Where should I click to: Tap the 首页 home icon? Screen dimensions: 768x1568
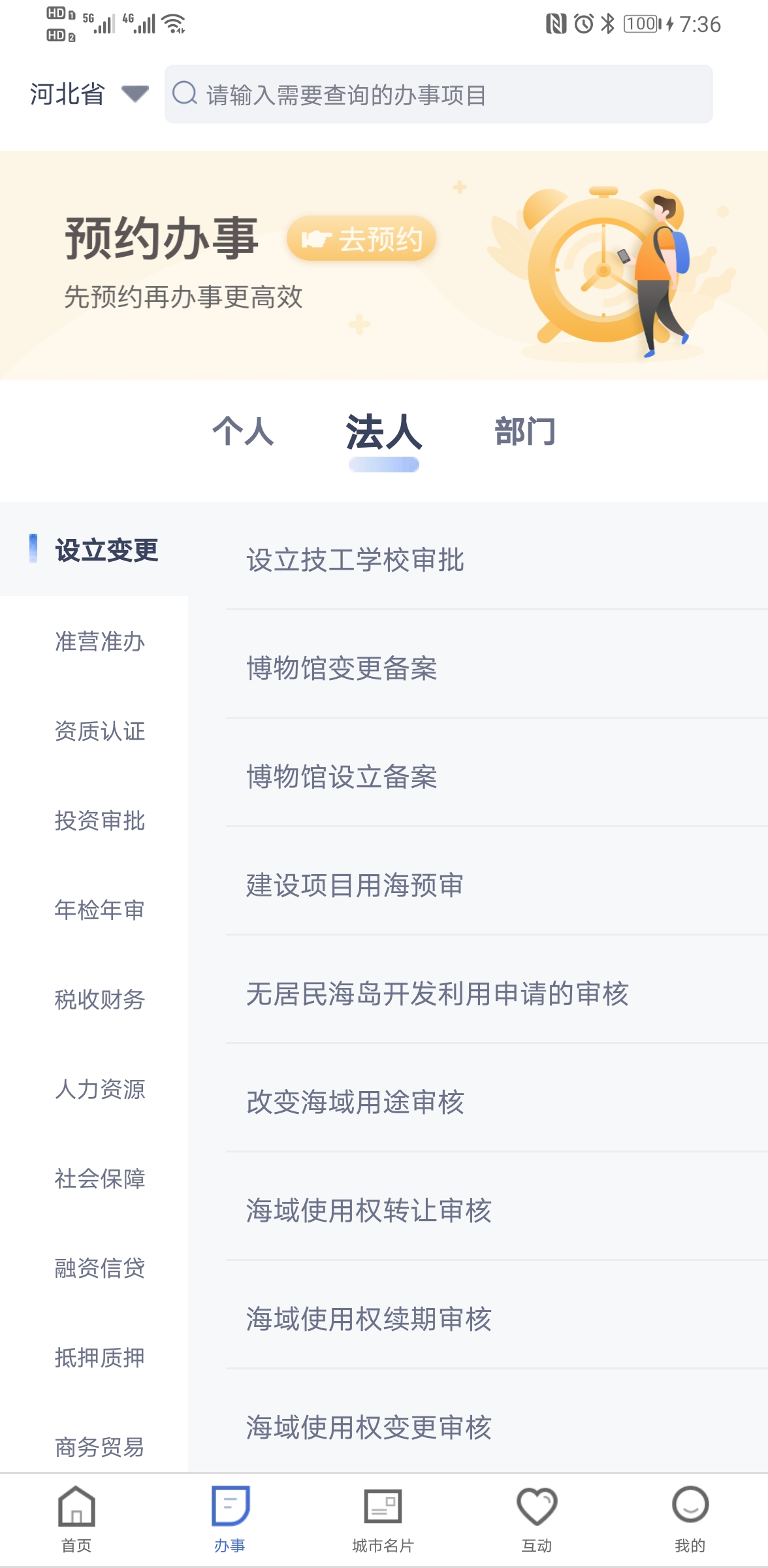76,1507
